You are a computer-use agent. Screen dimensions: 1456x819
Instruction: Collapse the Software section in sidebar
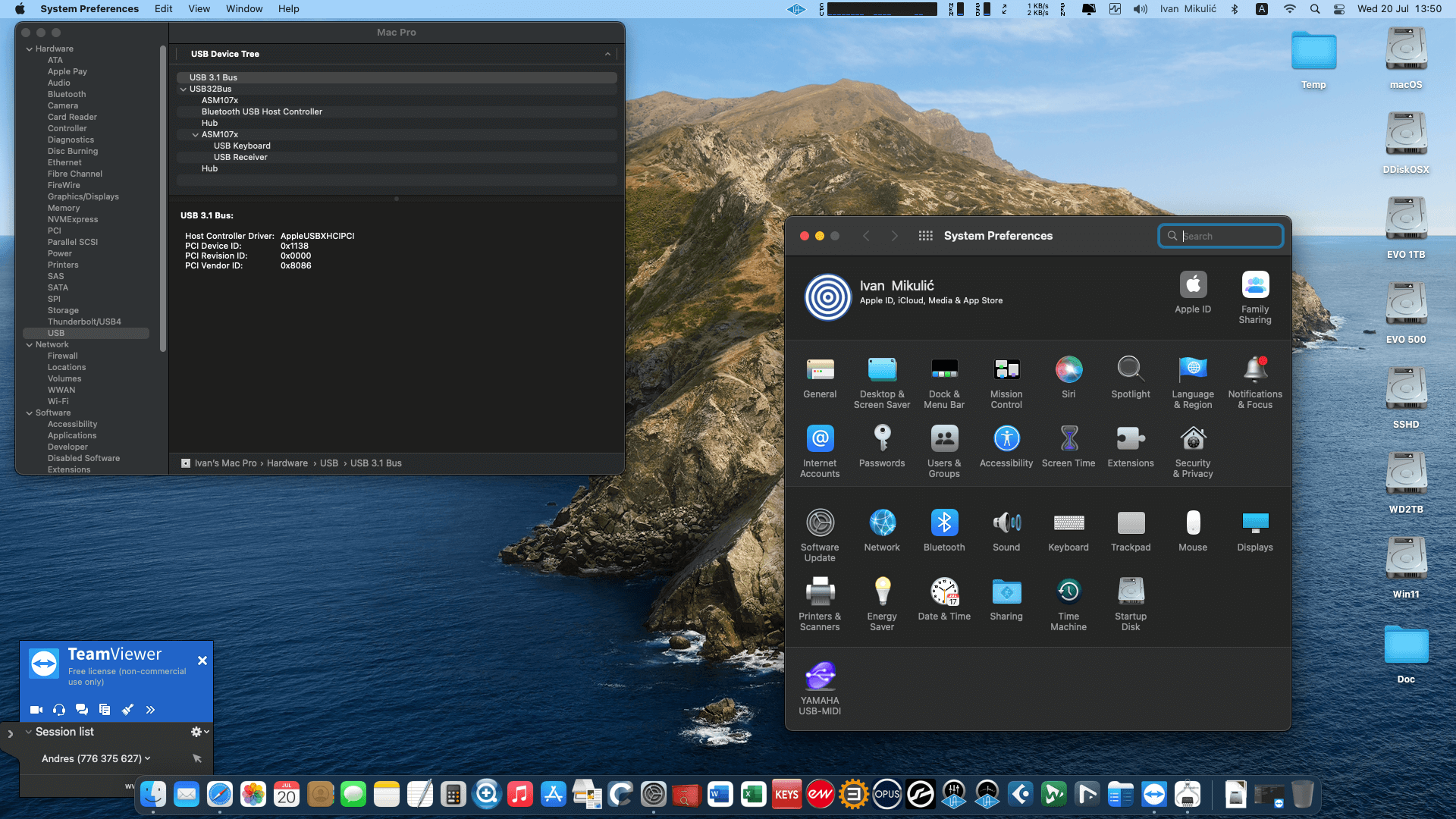[x=30, y=413]
